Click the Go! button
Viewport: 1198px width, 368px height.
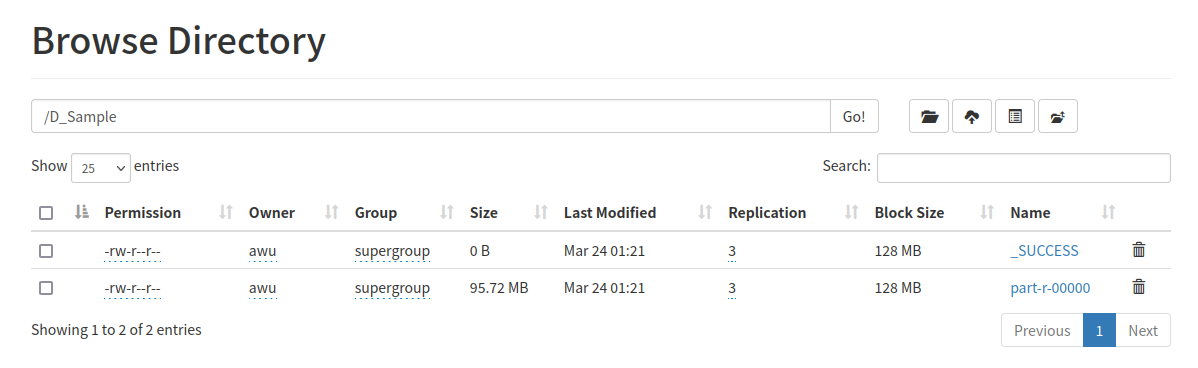pos(854,116)
